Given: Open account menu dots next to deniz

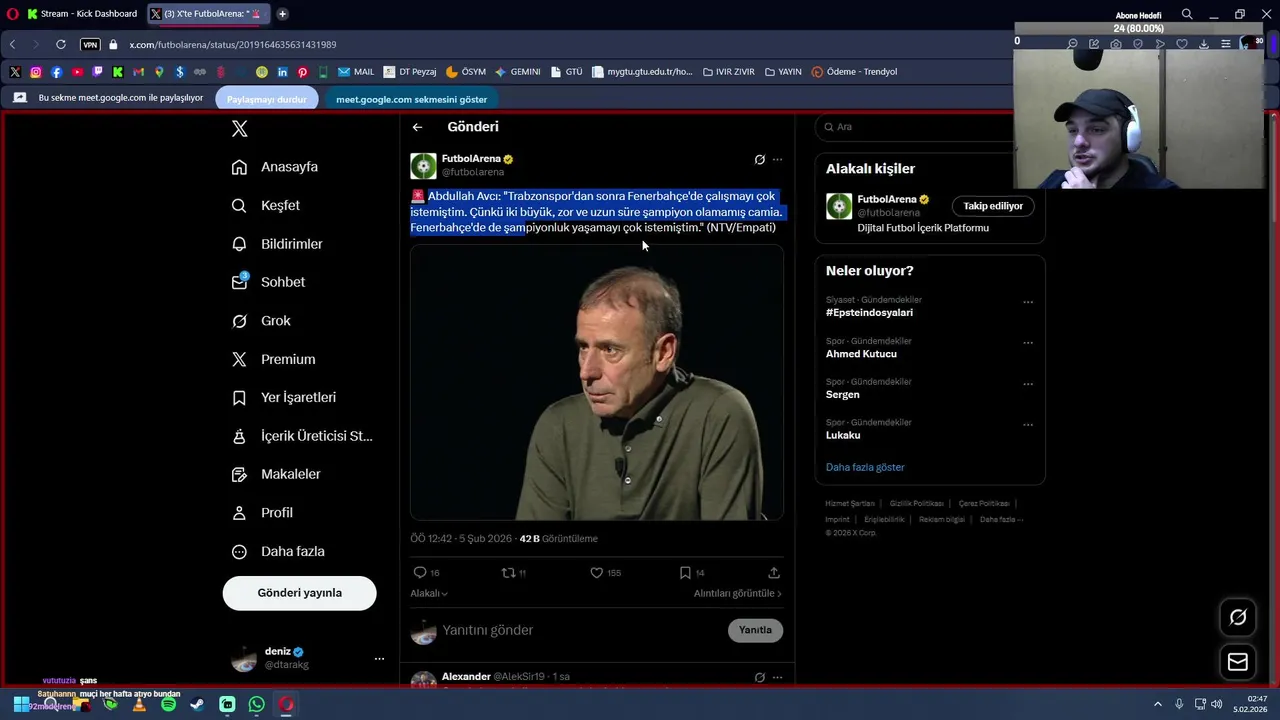Looking at the screenshot, I should 379,659.
